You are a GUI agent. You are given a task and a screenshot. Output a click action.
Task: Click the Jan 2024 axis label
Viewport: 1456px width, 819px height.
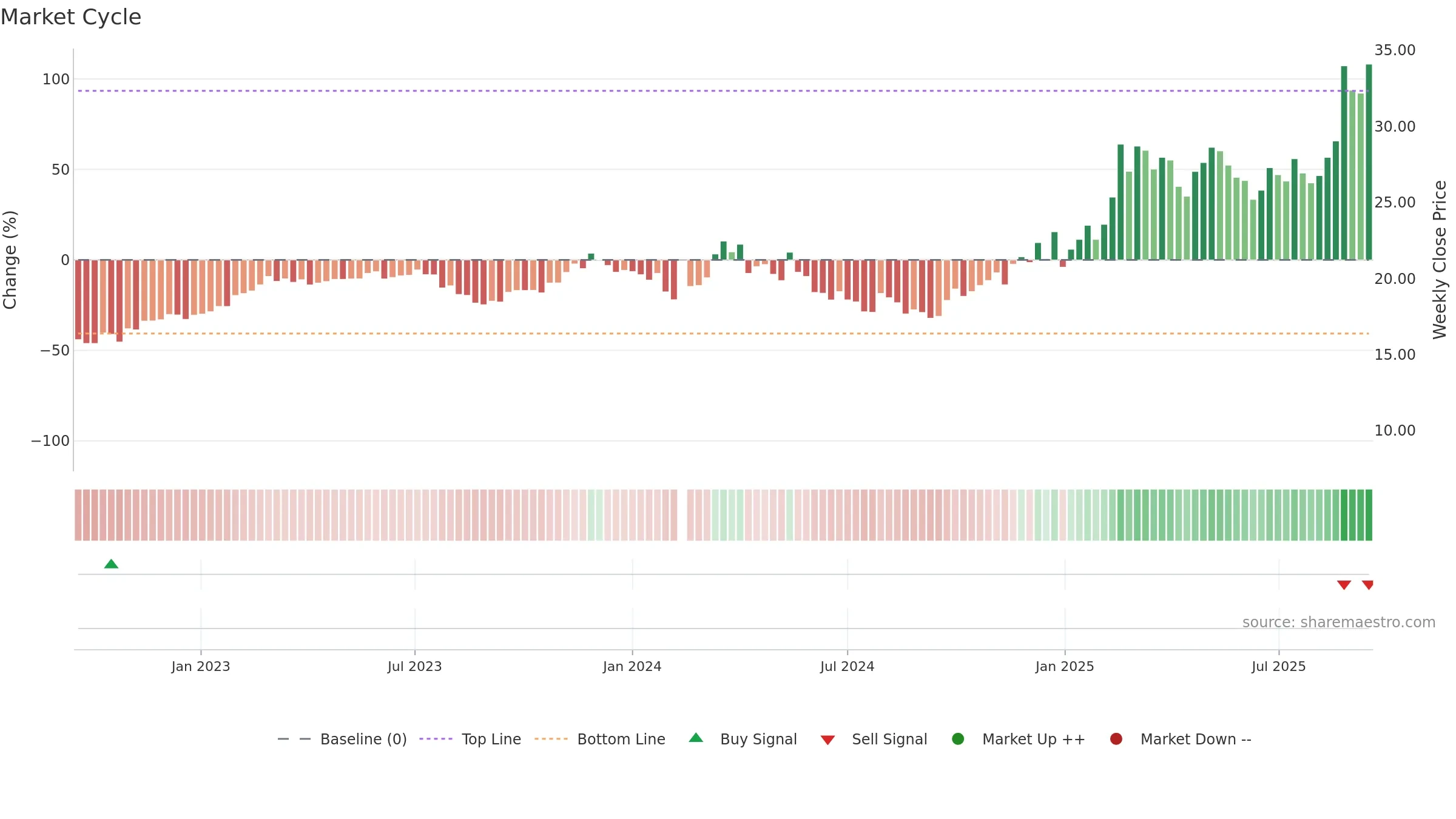coord(632,667)
